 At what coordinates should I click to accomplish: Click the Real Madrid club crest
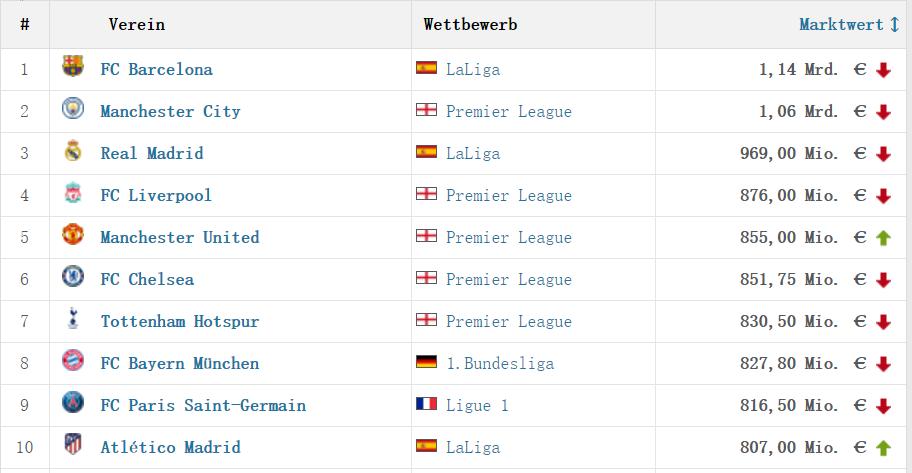click(73, 152)
